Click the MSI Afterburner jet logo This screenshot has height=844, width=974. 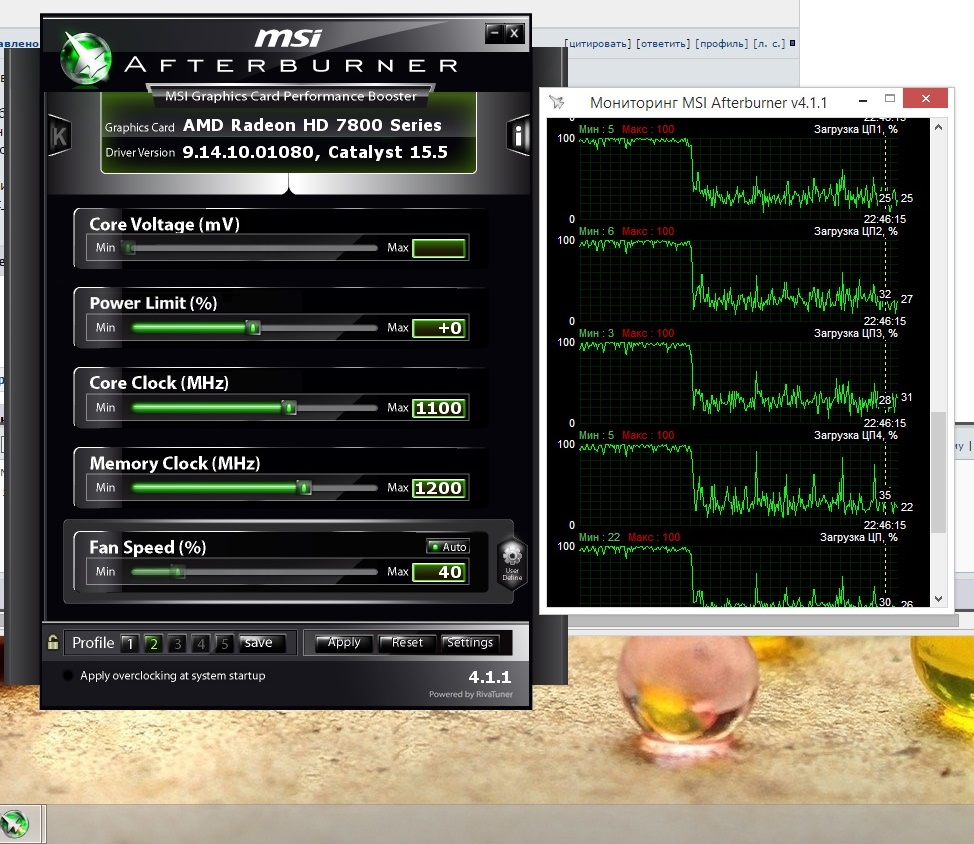86,58
